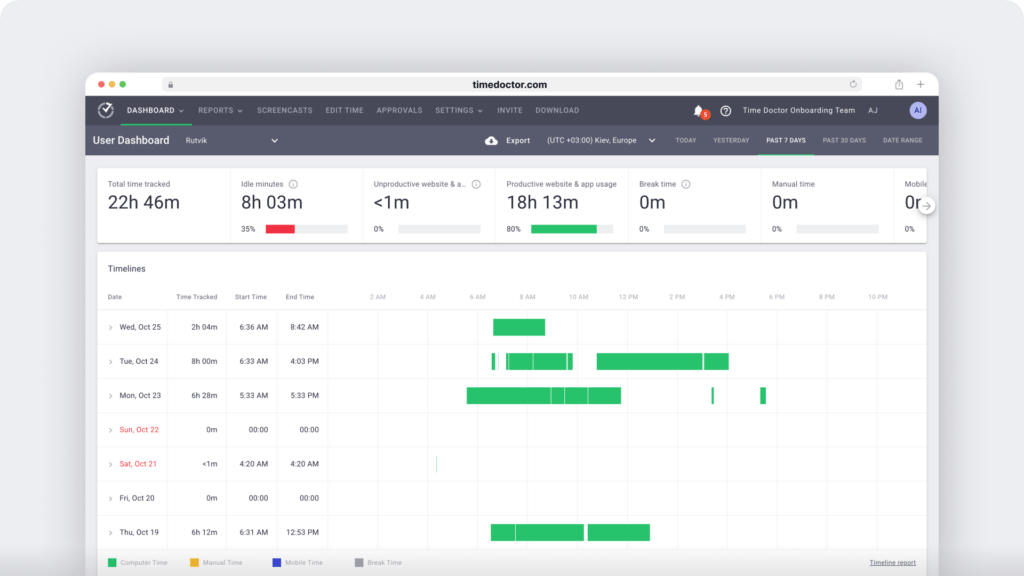Viewport: 1024px width, 576px height.
Task: Open the Rutvik user selector dropdown
Action: pos(274,141)
